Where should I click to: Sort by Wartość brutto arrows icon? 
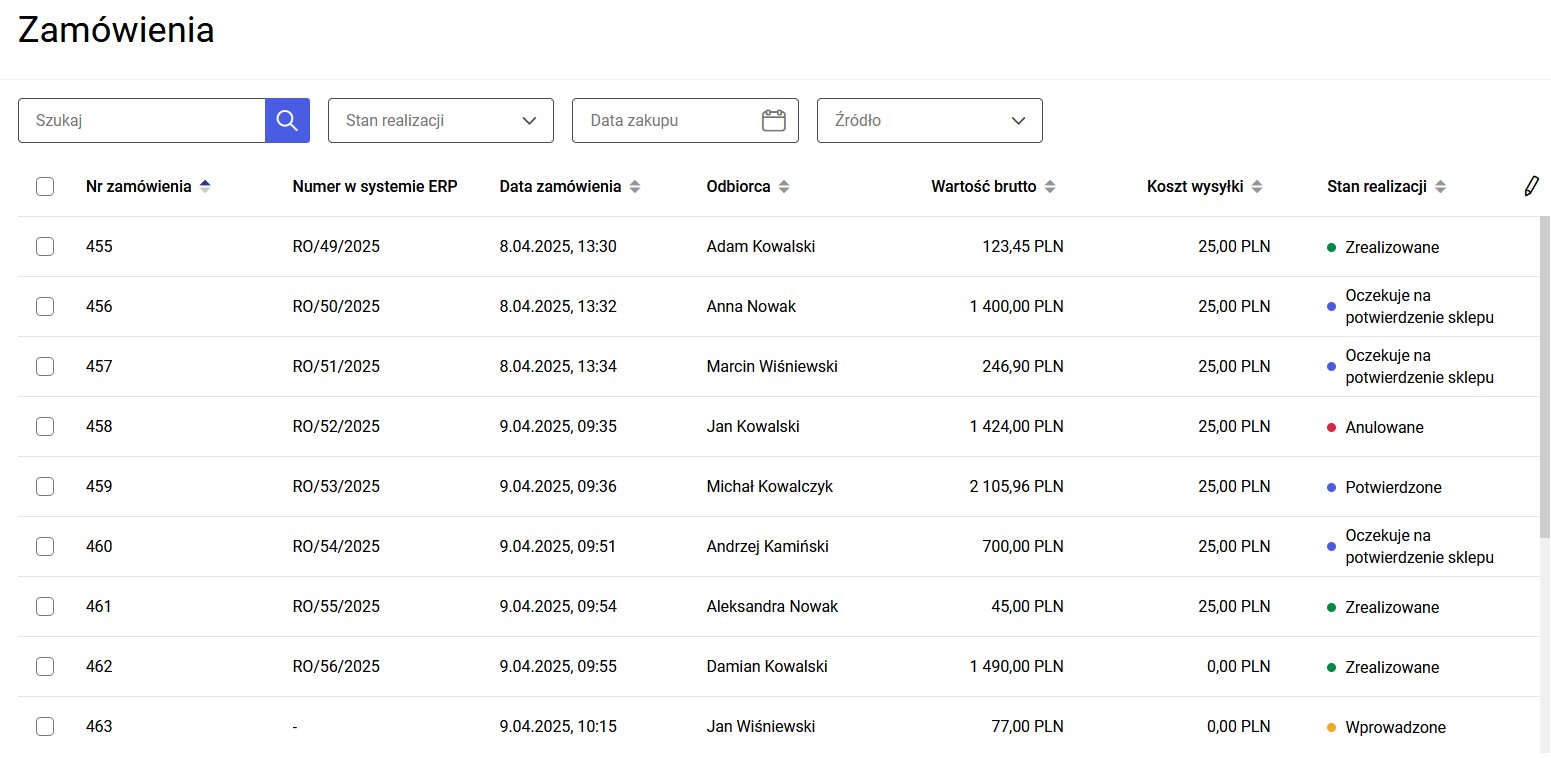click(x=1049, y=186)
